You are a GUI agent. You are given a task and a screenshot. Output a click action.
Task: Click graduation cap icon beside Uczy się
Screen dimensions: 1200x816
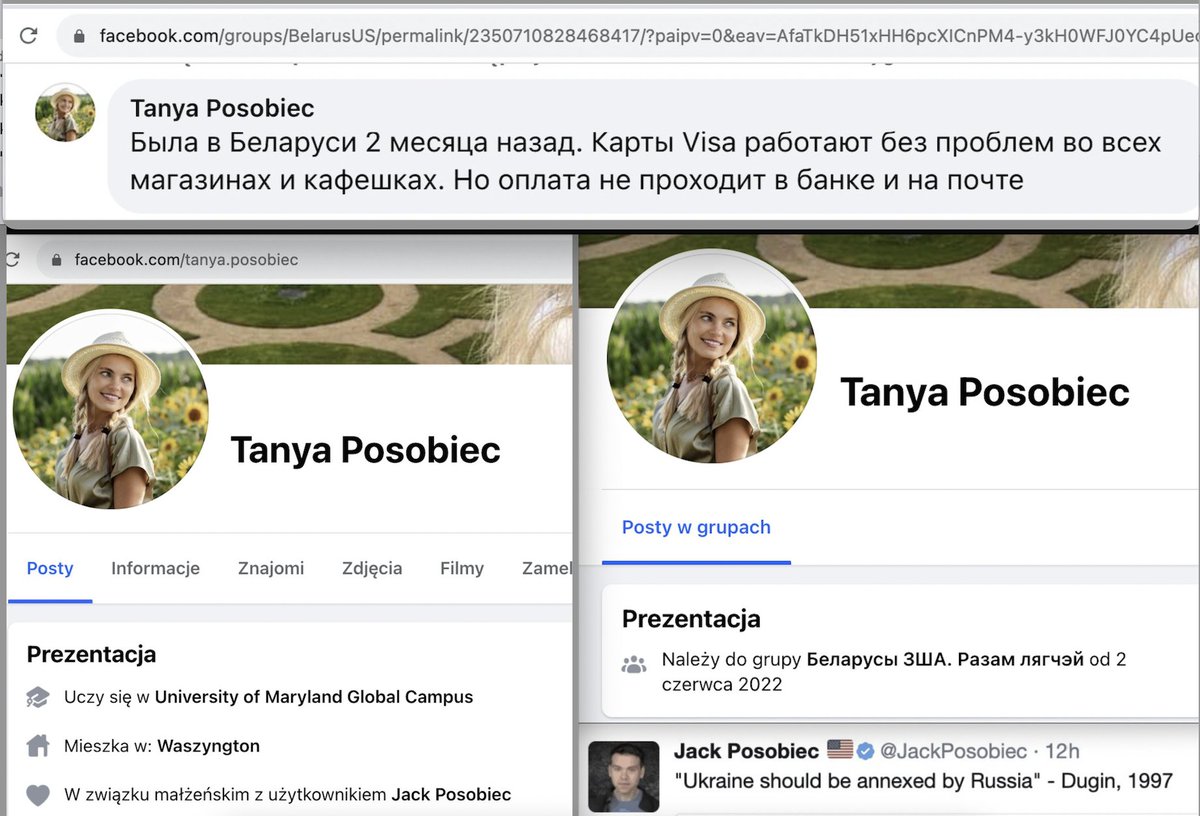pos(38,697)
